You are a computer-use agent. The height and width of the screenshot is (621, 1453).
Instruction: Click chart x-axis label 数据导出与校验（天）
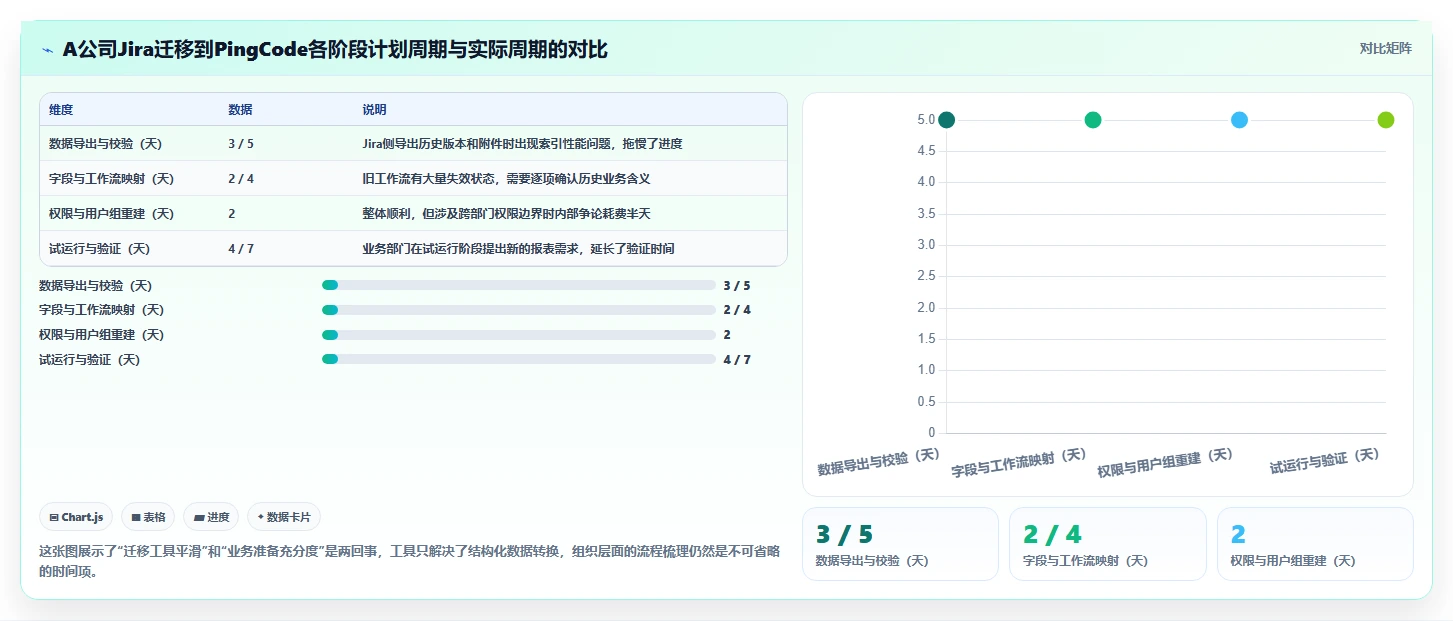[x=880, y=461]
